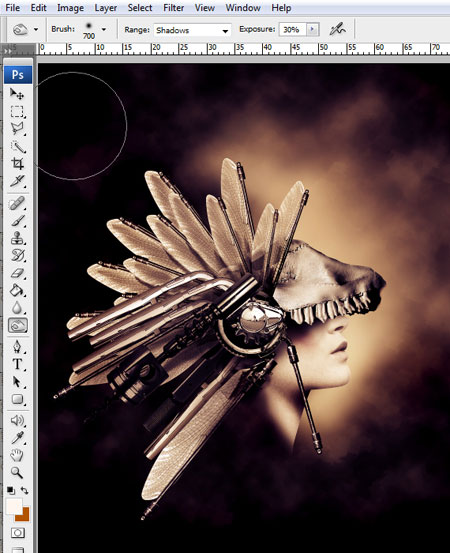The width and height of the screenshot is (450, 553).
Task: Select the Type tool
Action: 17,364
